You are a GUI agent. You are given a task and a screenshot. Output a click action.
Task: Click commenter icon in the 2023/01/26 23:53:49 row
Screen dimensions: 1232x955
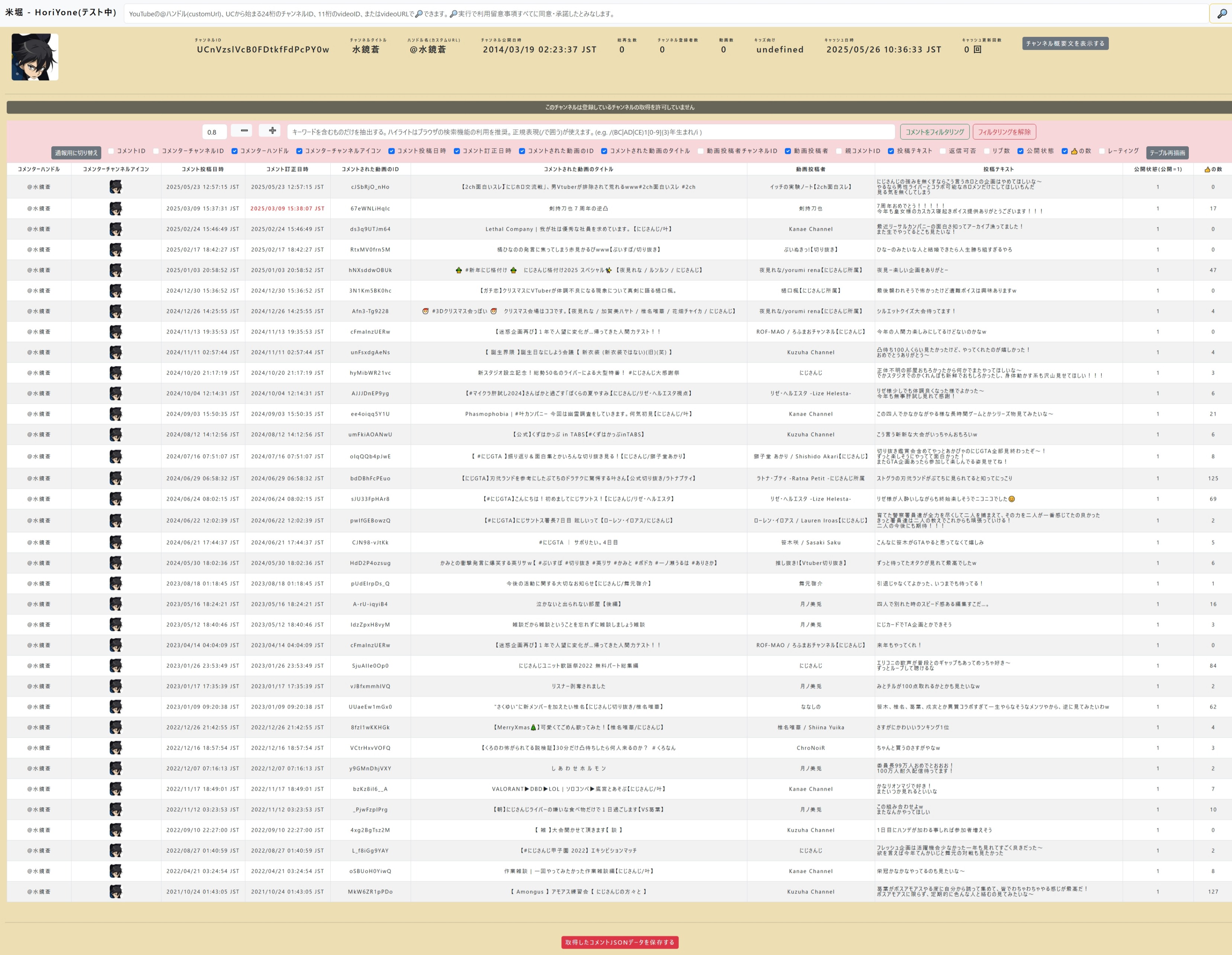[x=116, y=666]
